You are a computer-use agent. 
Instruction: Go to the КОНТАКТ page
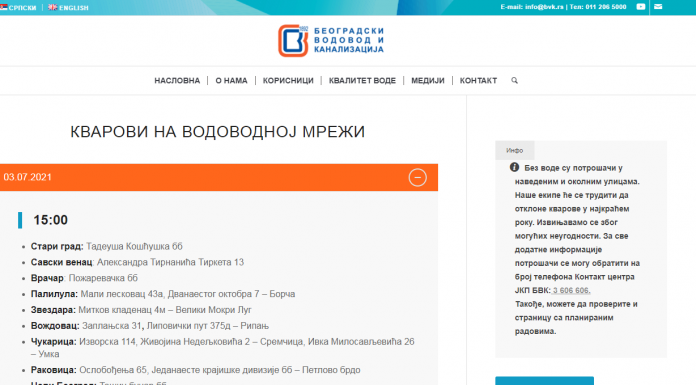[x=478, y=80]
